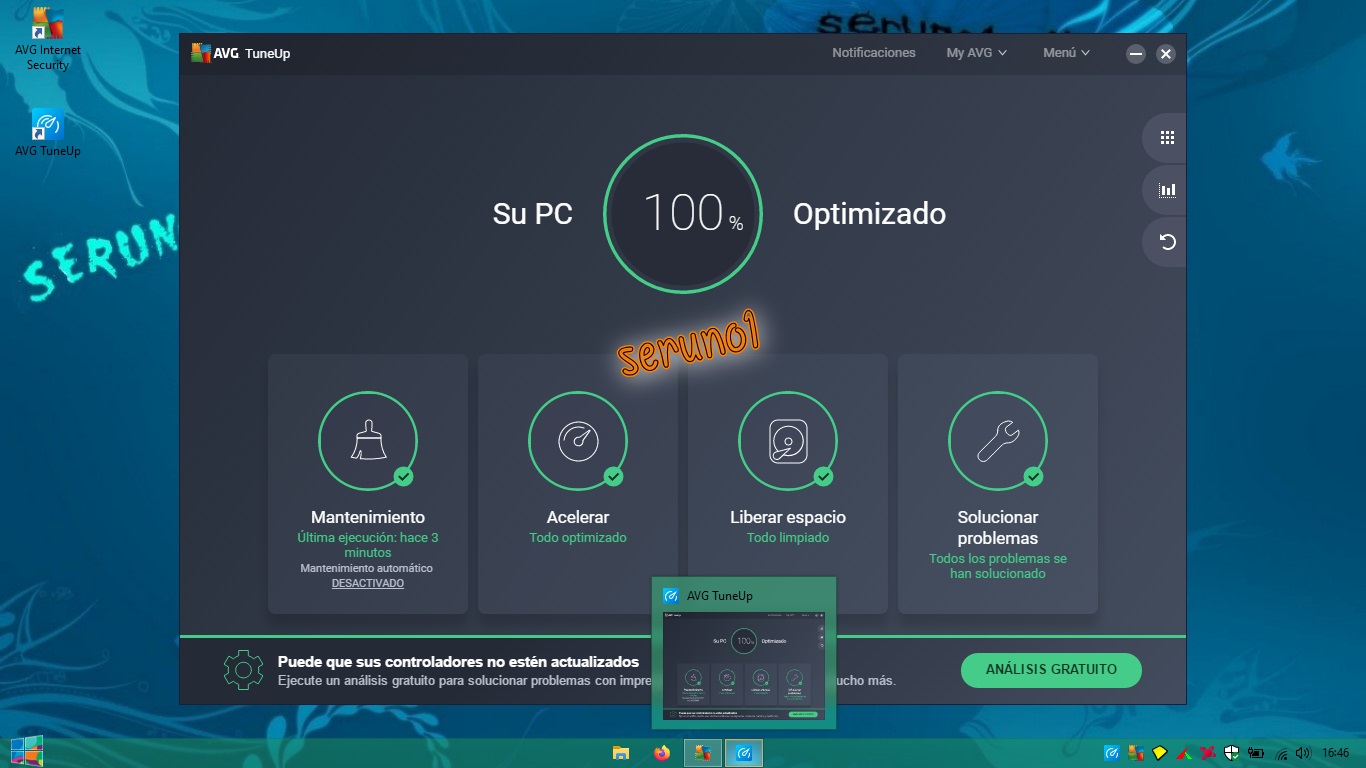1366x768 pixels.
Task: Open the Solucionar problemas card title
Action: click(x=998, y=528)
